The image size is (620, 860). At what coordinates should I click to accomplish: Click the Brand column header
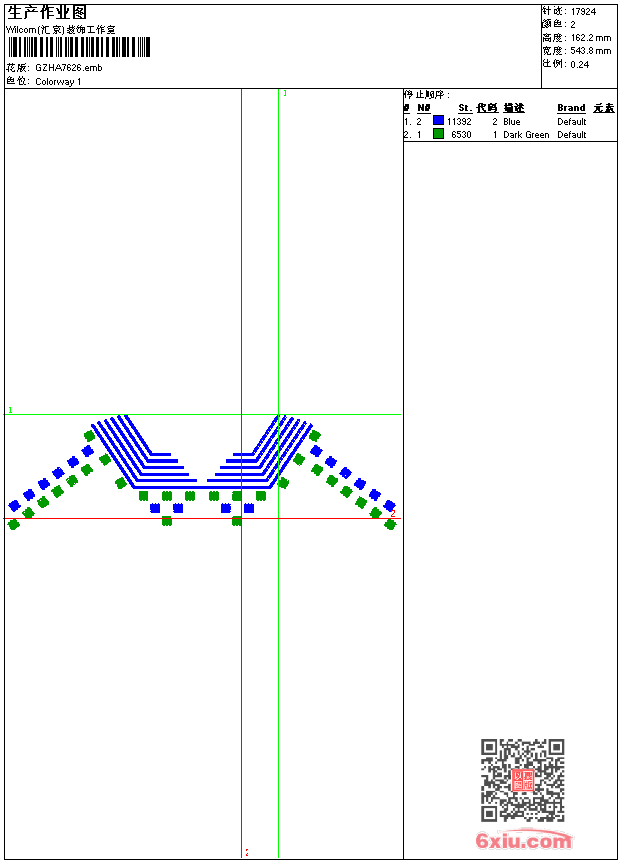point(571,108)
